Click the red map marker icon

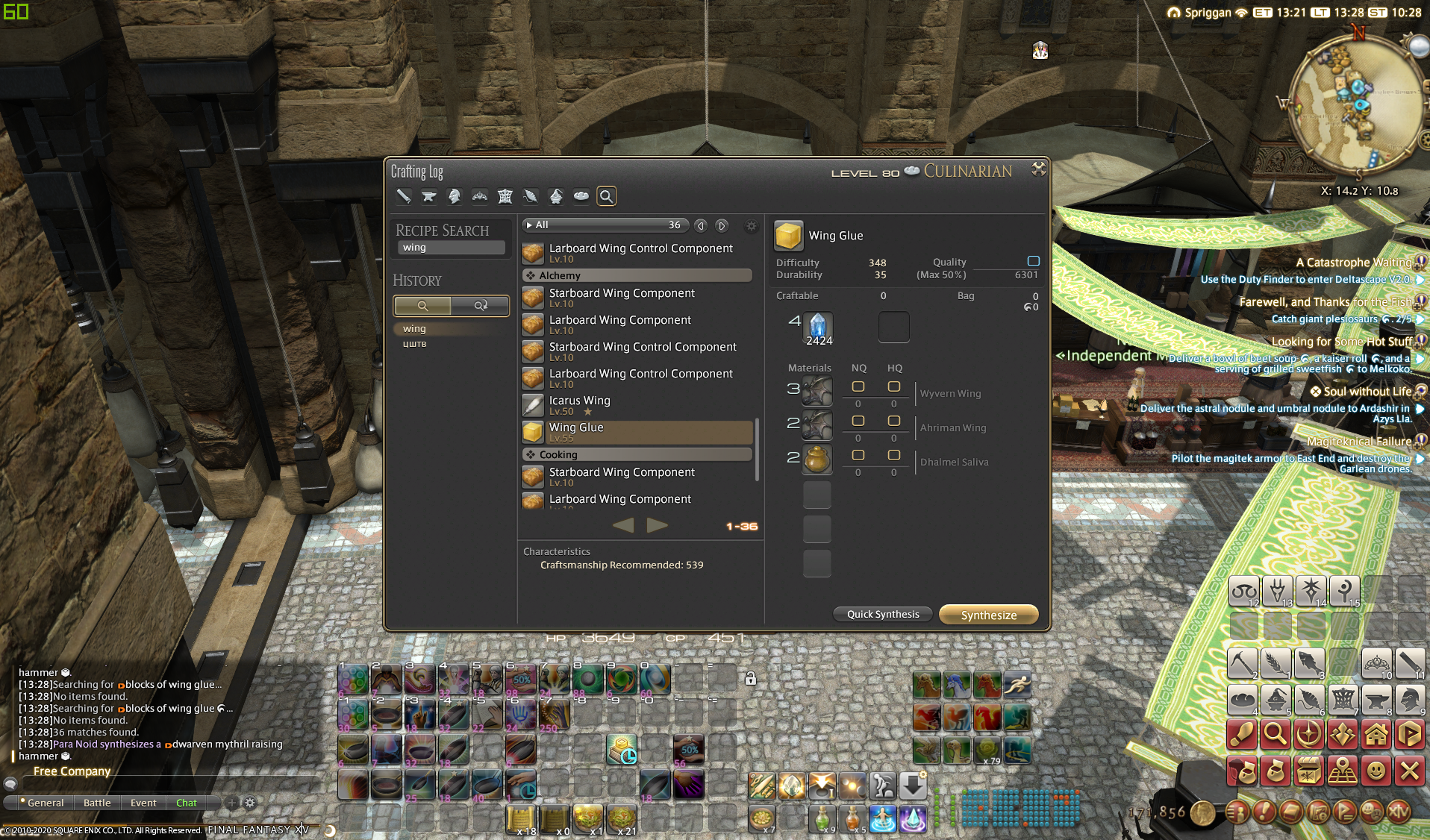coord(1343,771)
